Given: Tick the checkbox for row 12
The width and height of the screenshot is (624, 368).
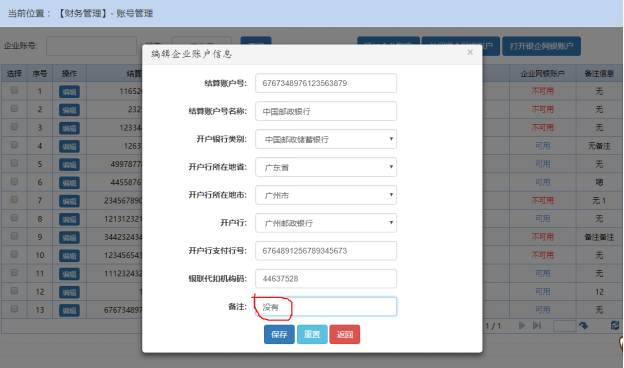Looking at the screenshot, I should coord(14,291).
